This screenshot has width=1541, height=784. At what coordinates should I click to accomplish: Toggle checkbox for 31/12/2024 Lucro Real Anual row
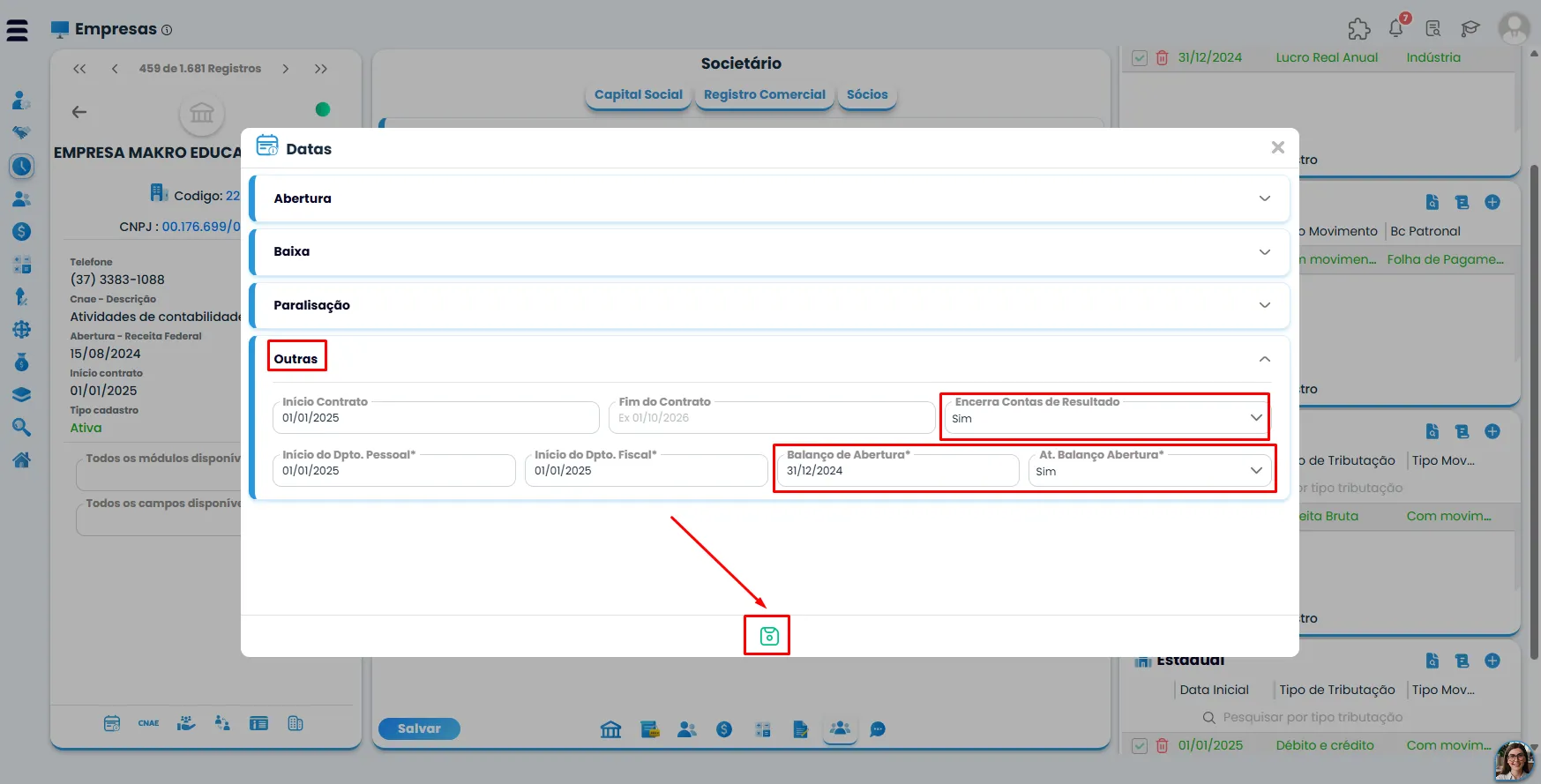(1140, 57)
